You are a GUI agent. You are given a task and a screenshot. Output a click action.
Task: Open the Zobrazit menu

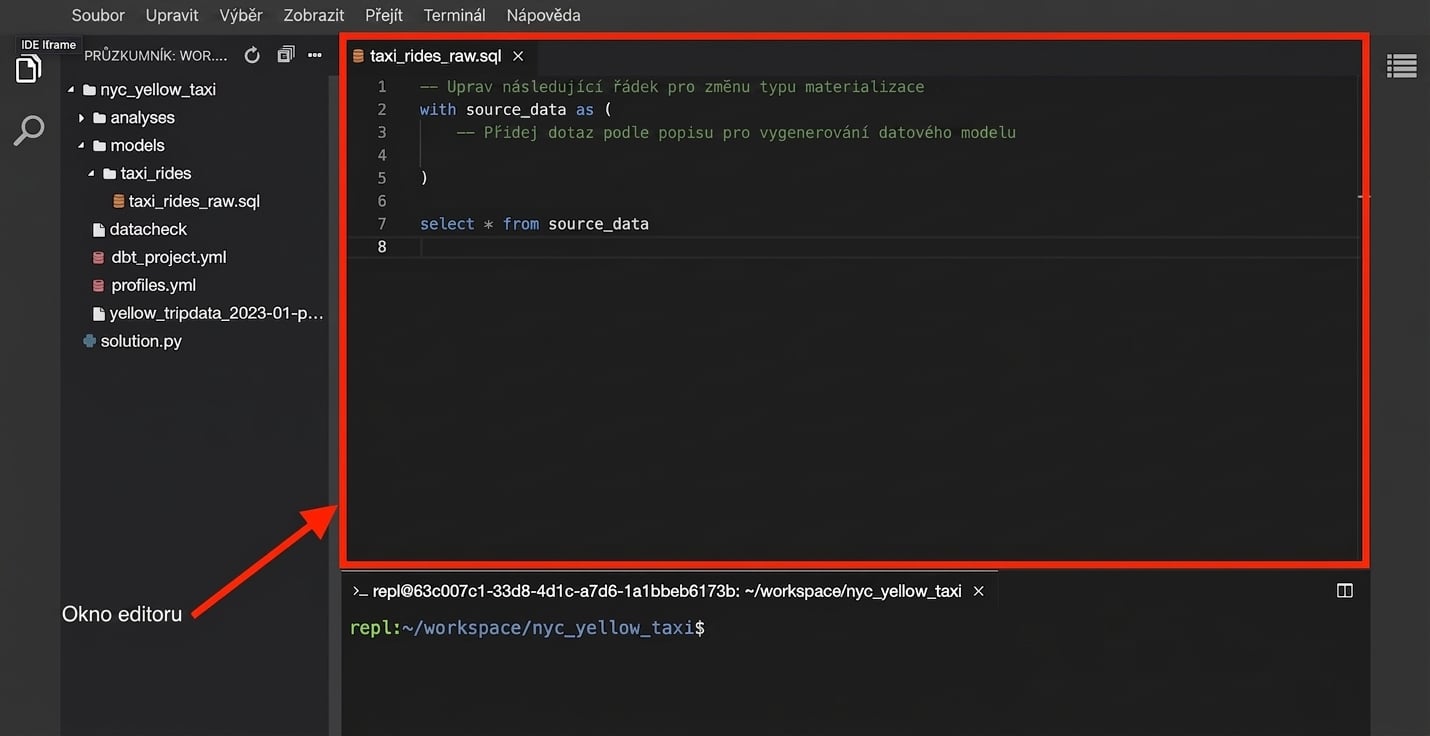click(314, 15)
